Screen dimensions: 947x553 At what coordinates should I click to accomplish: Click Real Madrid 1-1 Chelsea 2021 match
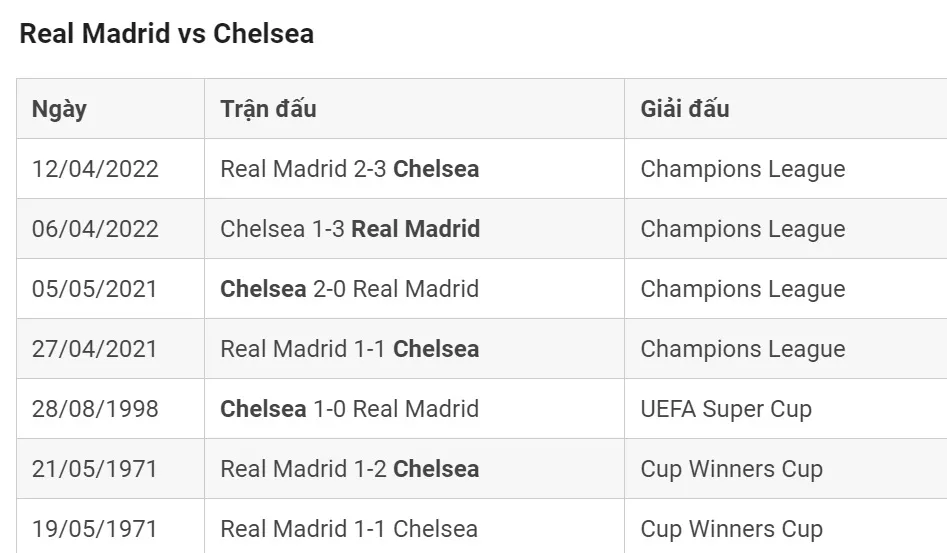point(349,349)
